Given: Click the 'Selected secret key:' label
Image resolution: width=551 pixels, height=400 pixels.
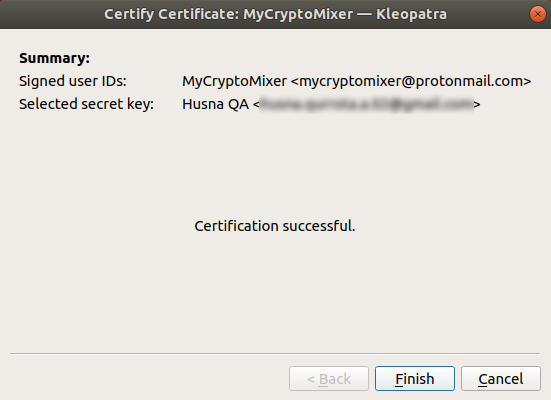Looking at the screenshot, I should coord(86,104).
